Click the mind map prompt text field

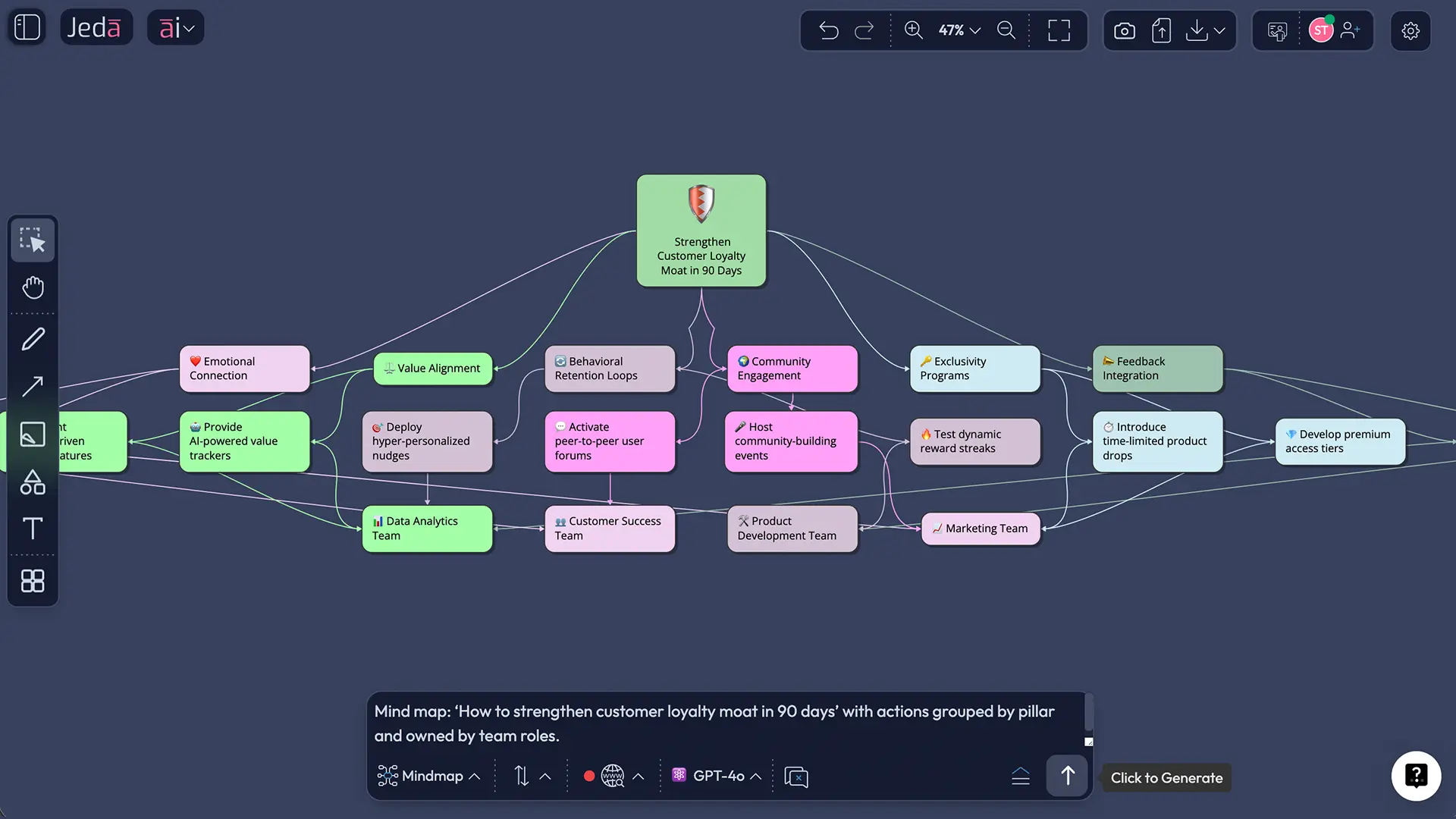click(x=713, y=723)
